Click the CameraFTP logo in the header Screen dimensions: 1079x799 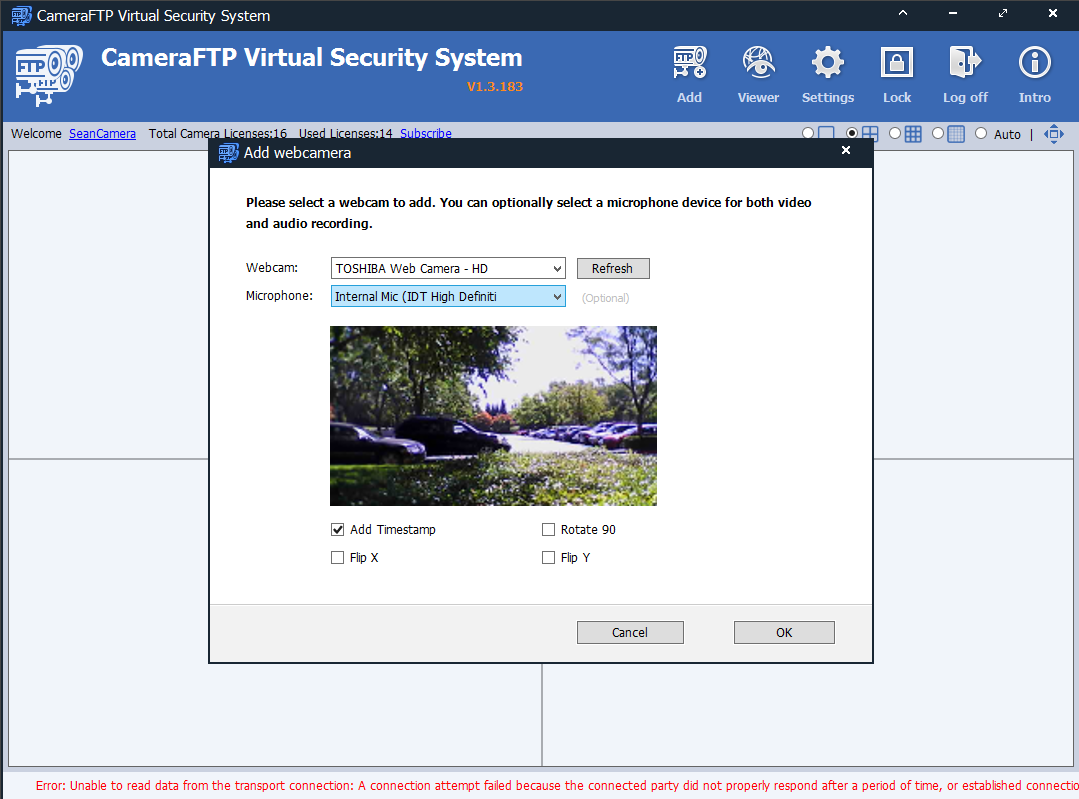44,74
